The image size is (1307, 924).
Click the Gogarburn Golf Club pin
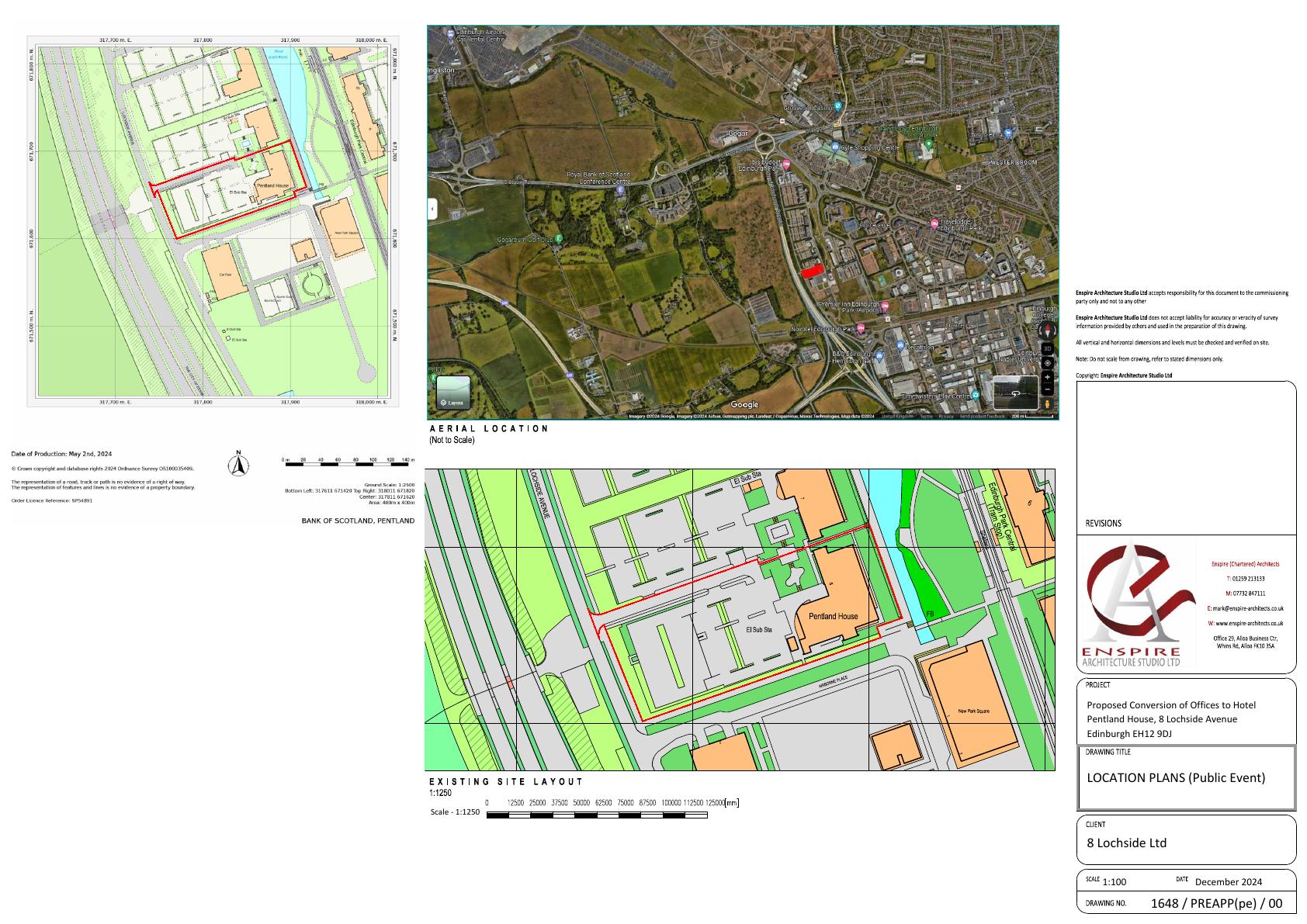tap(560, 240)
